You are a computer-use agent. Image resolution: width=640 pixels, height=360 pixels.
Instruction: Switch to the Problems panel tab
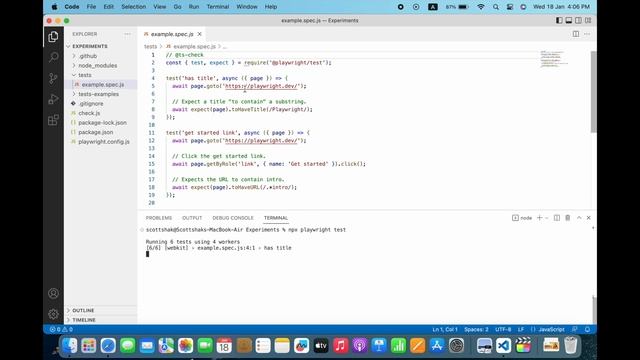[x=159, y=218]
